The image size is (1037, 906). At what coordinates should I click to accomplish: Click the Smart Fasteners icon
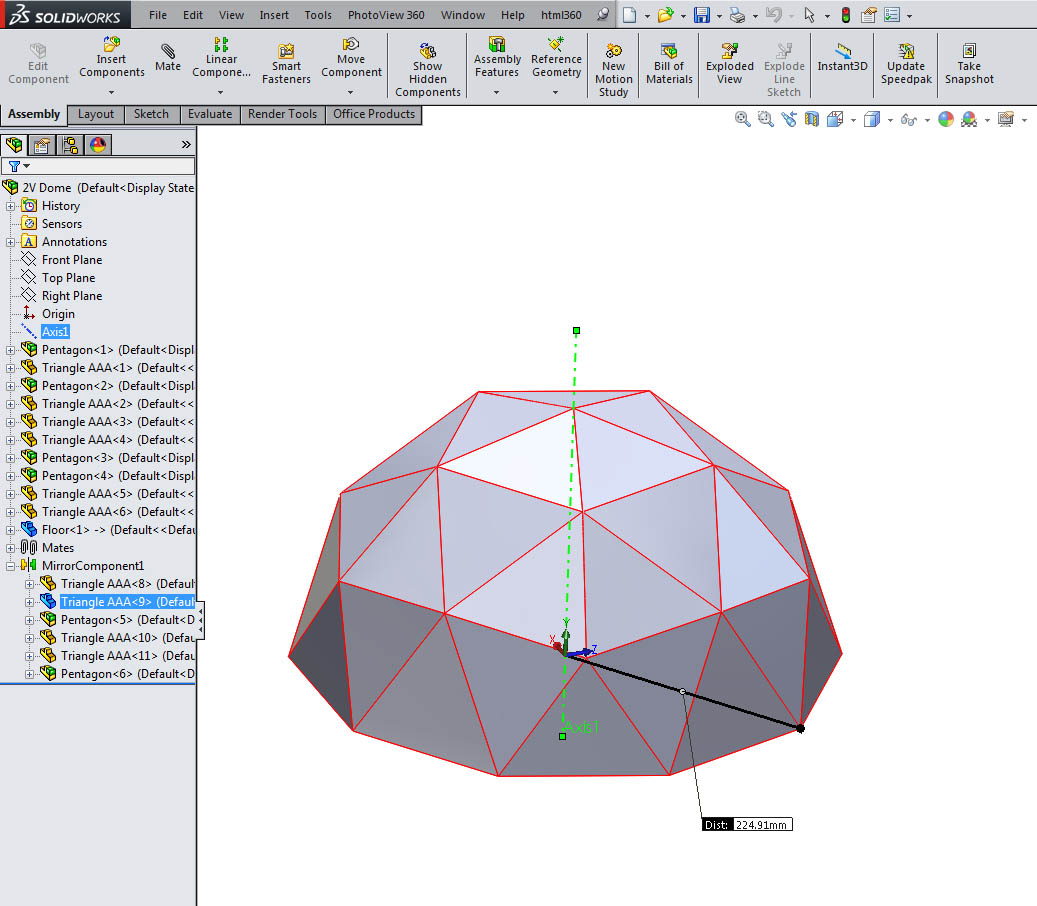pyautogui.click(x=286, y=64)
